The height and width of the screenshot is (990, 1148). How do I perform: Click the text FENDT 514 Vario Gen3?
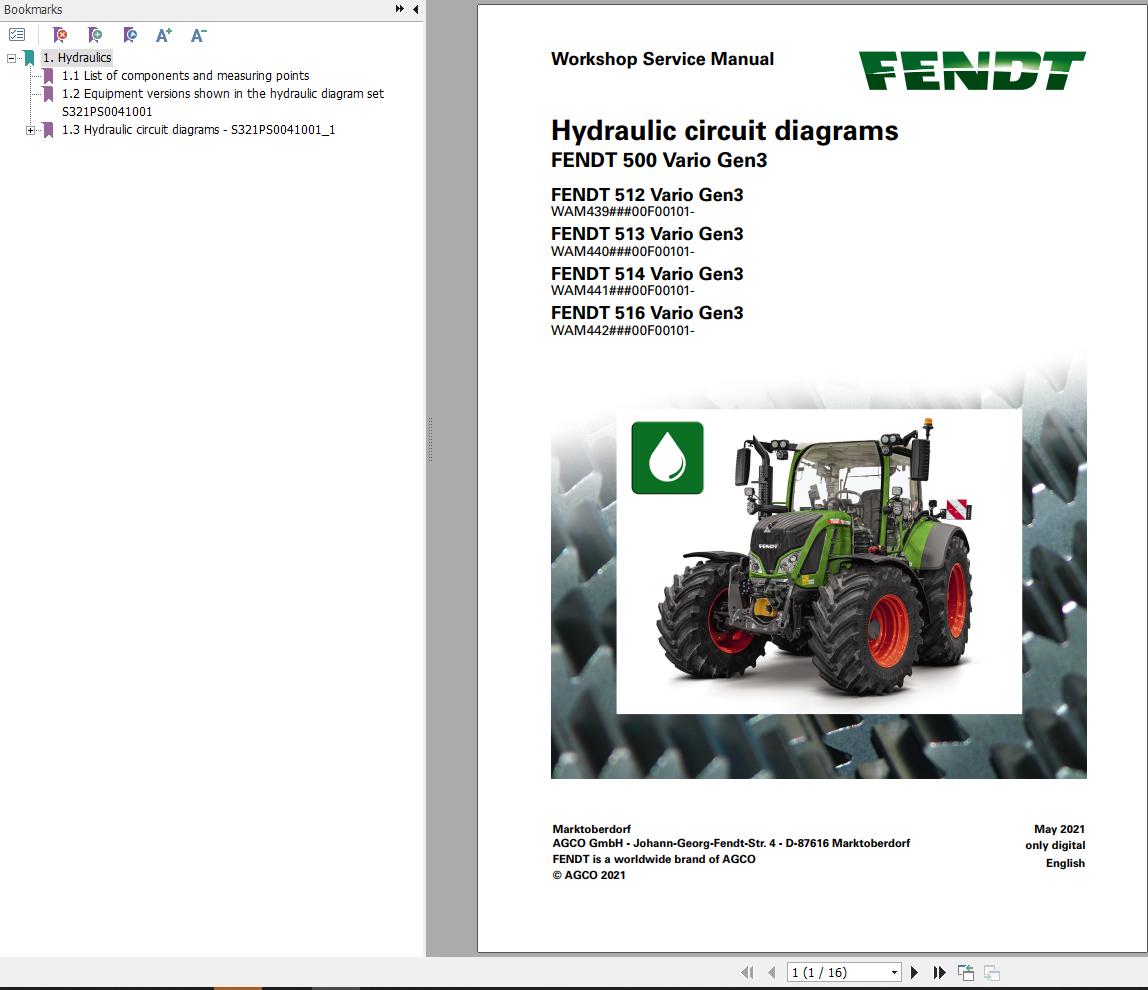click(647, 273)
